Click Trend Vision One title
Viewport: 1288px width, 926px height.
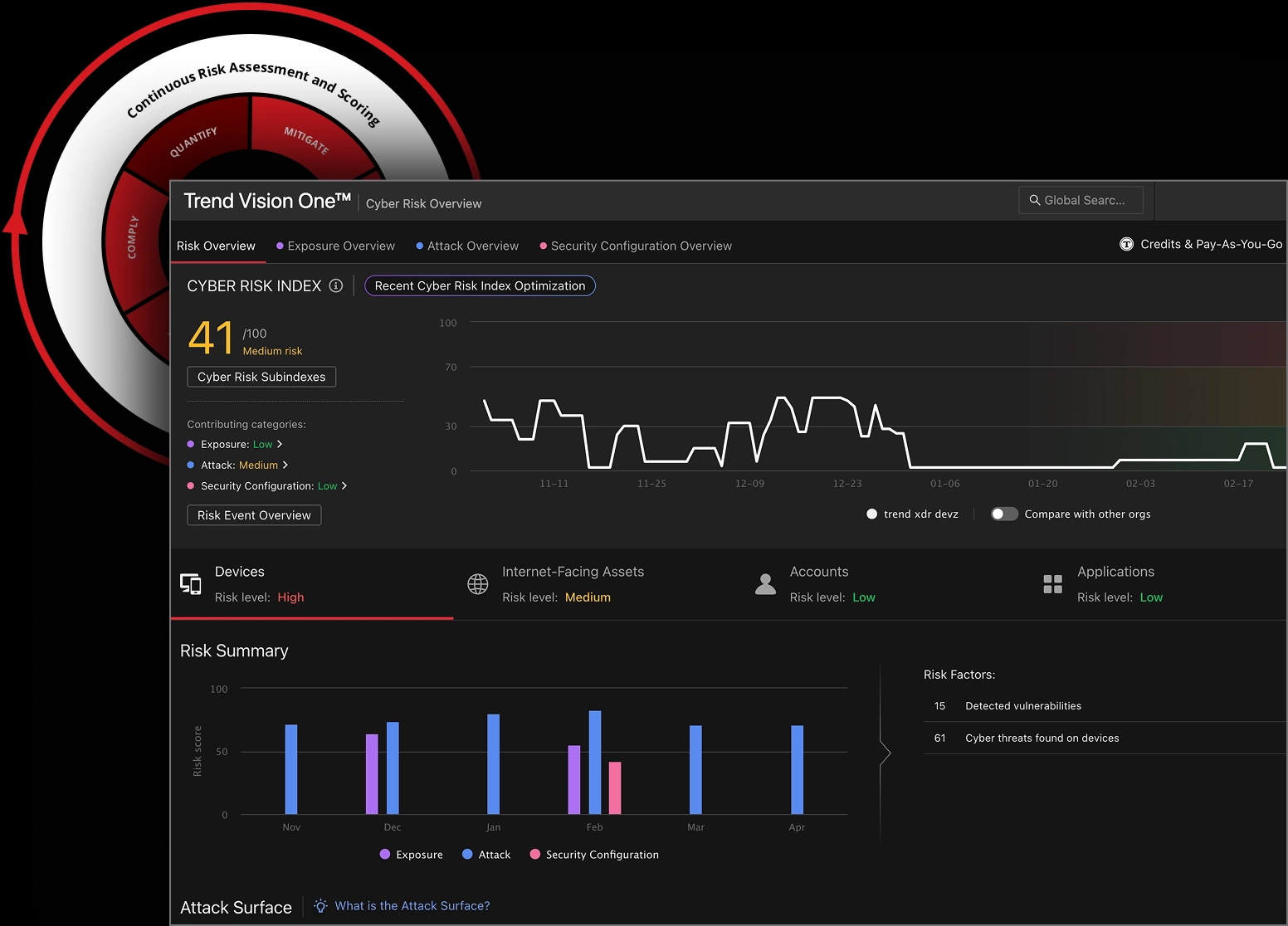tap(267, 201)
